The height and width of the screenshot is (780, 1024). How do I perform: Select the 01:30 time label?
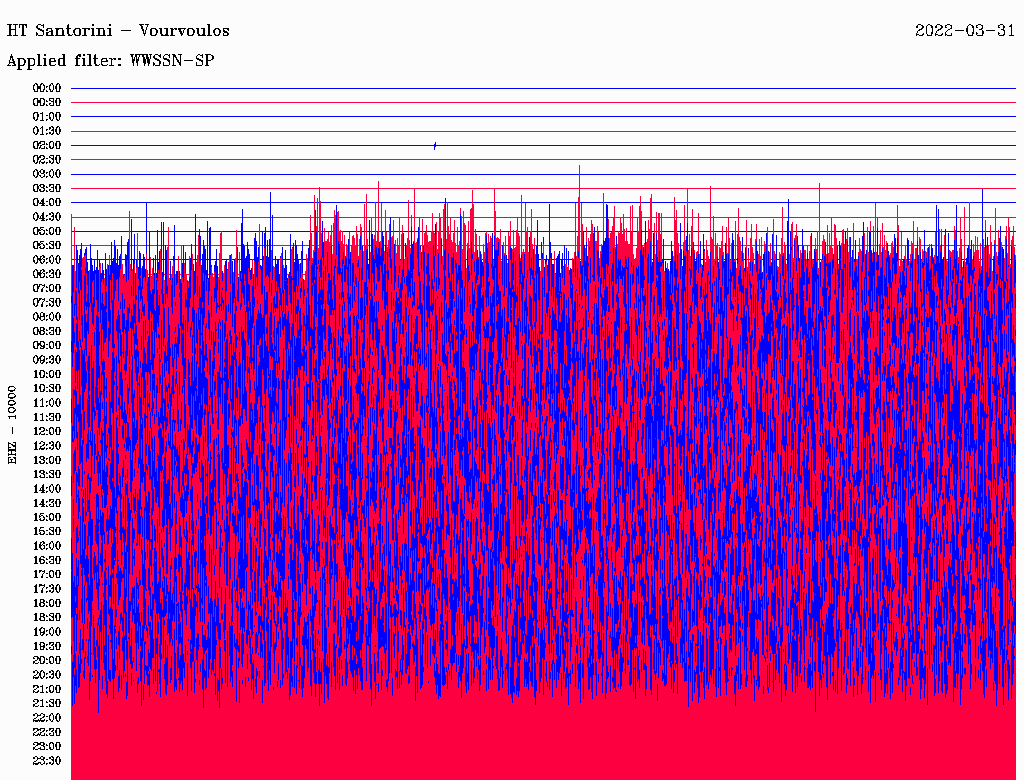coord(47,131)
